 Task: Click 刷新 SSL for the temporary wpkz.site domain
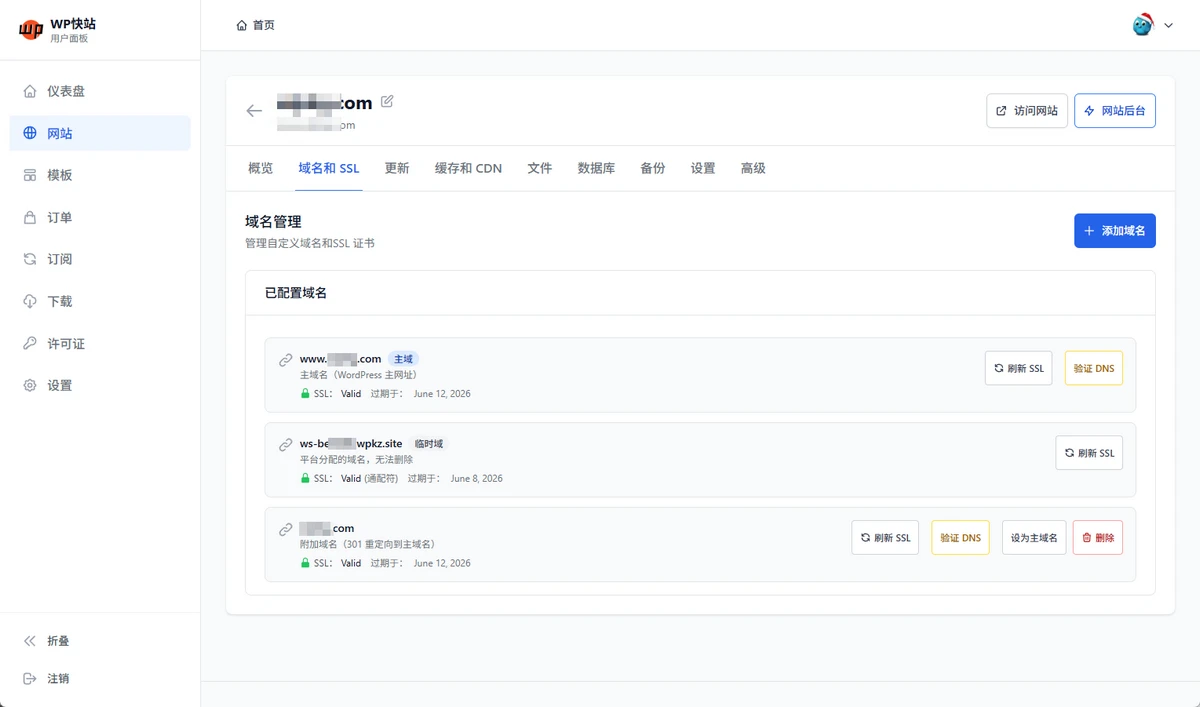click(1088, 453)
